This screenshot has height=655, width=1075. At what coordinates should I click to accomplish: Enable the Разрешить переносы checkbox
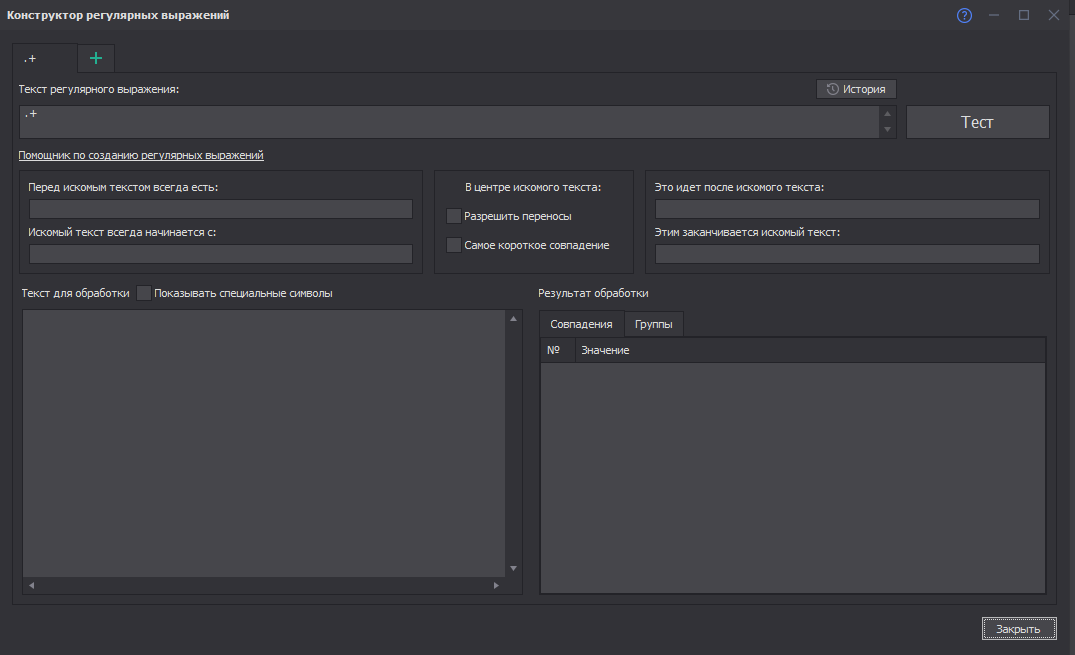pos(454,216)
